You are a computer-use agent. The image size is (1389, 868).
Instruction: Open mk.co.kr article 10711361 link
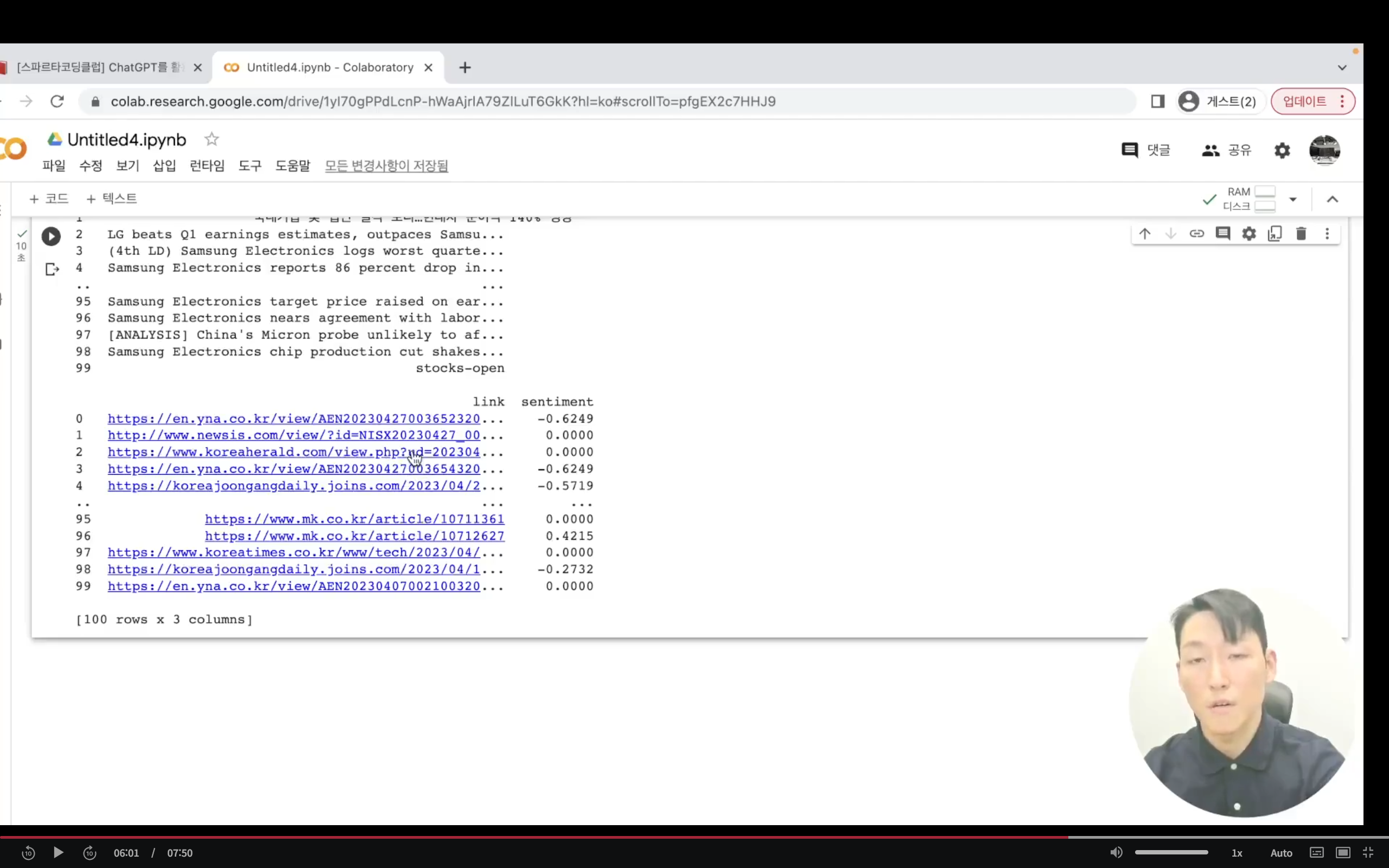355,519
